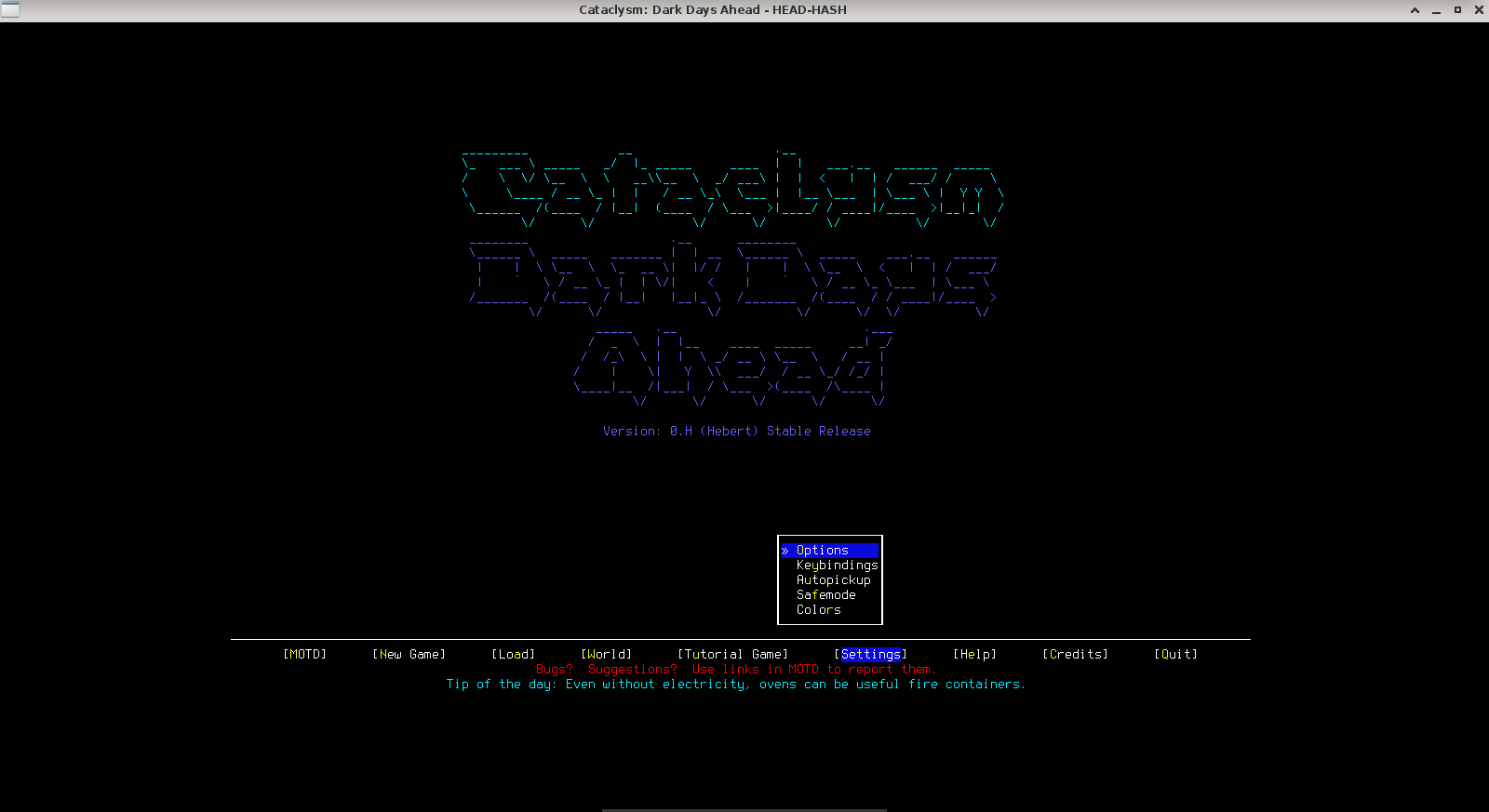This screenshot has width=1489, height=812.
Task: Choose Quit in the main menu
Action: [1175, 655]
